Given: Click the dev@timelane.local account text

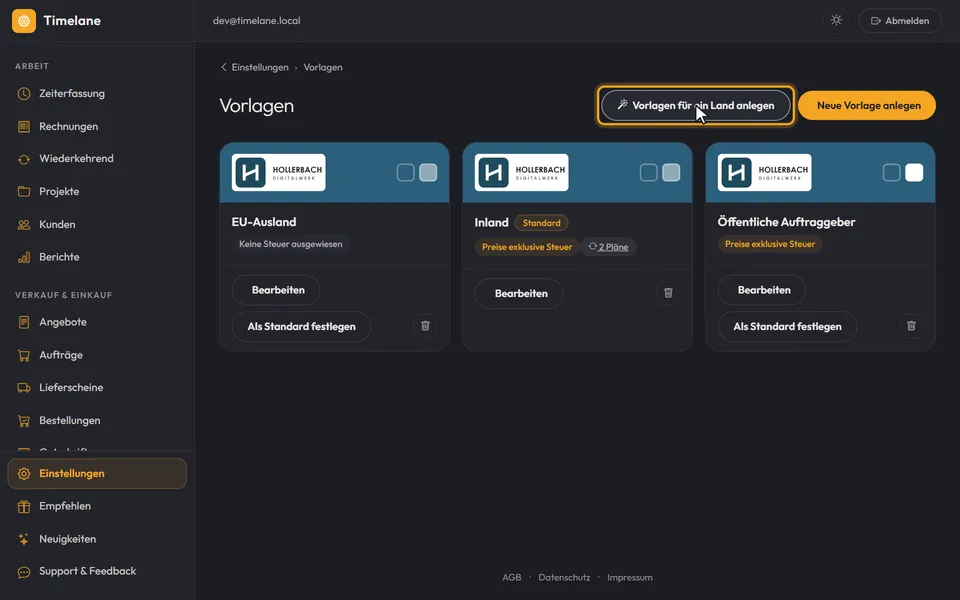Looking at the screenshot, I should click(x=257, y=21).
